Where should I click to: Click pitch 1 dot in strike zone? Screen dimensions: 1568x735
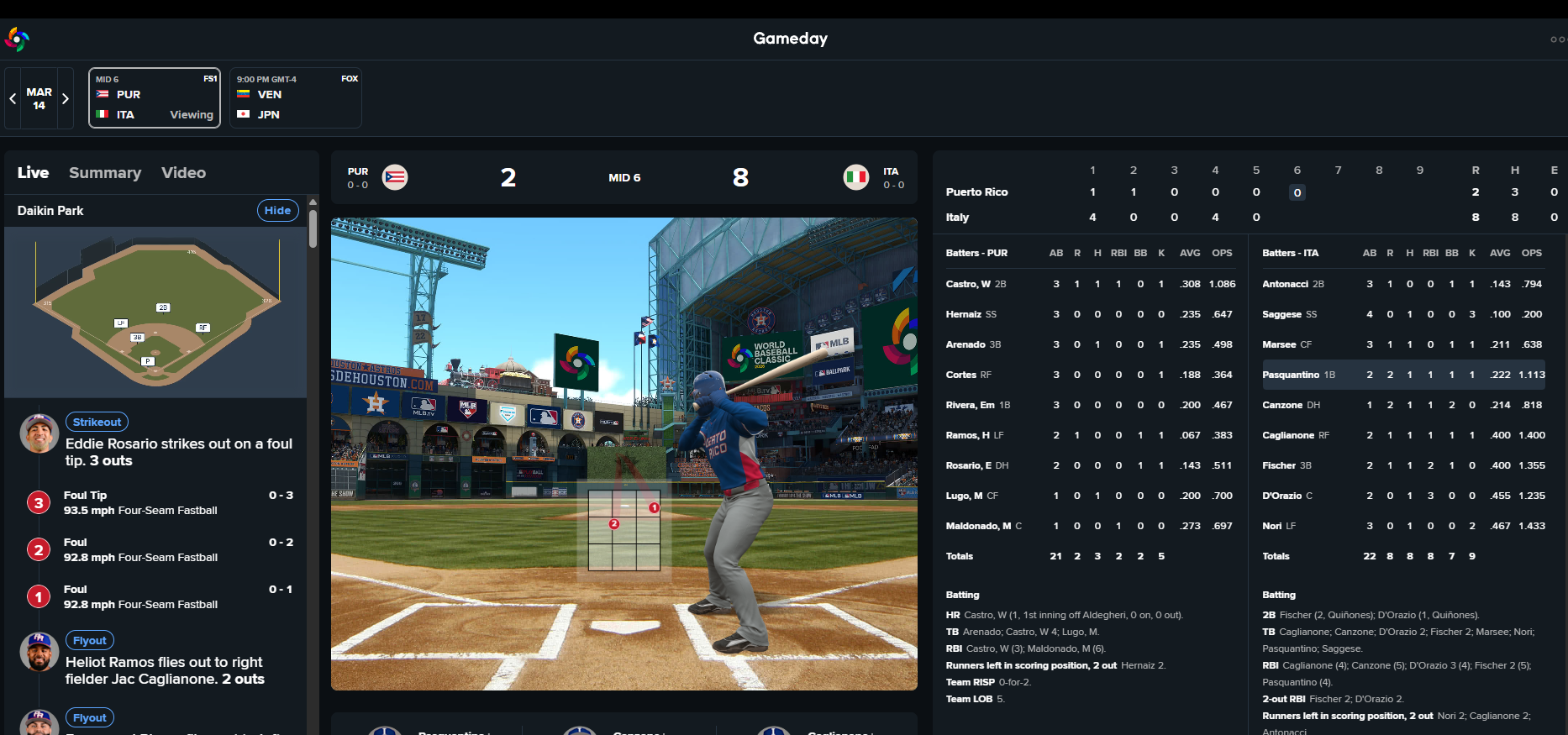coord(654,507)
